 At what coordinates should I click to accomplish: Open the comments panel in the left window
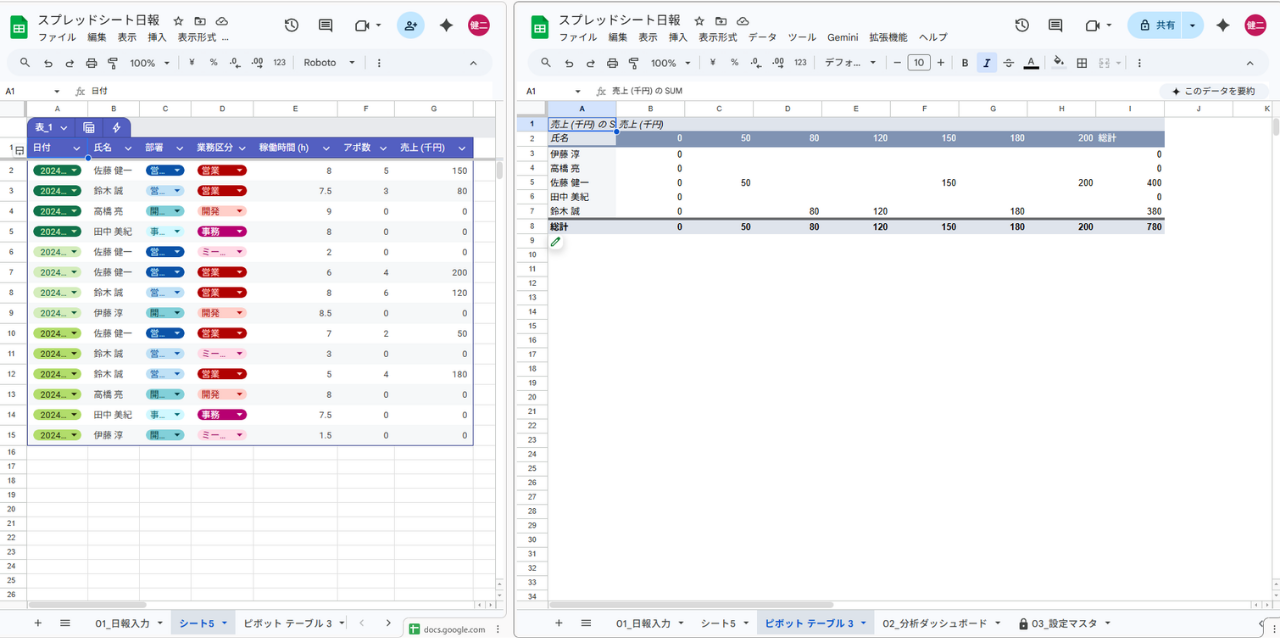[x=325, y=25]
